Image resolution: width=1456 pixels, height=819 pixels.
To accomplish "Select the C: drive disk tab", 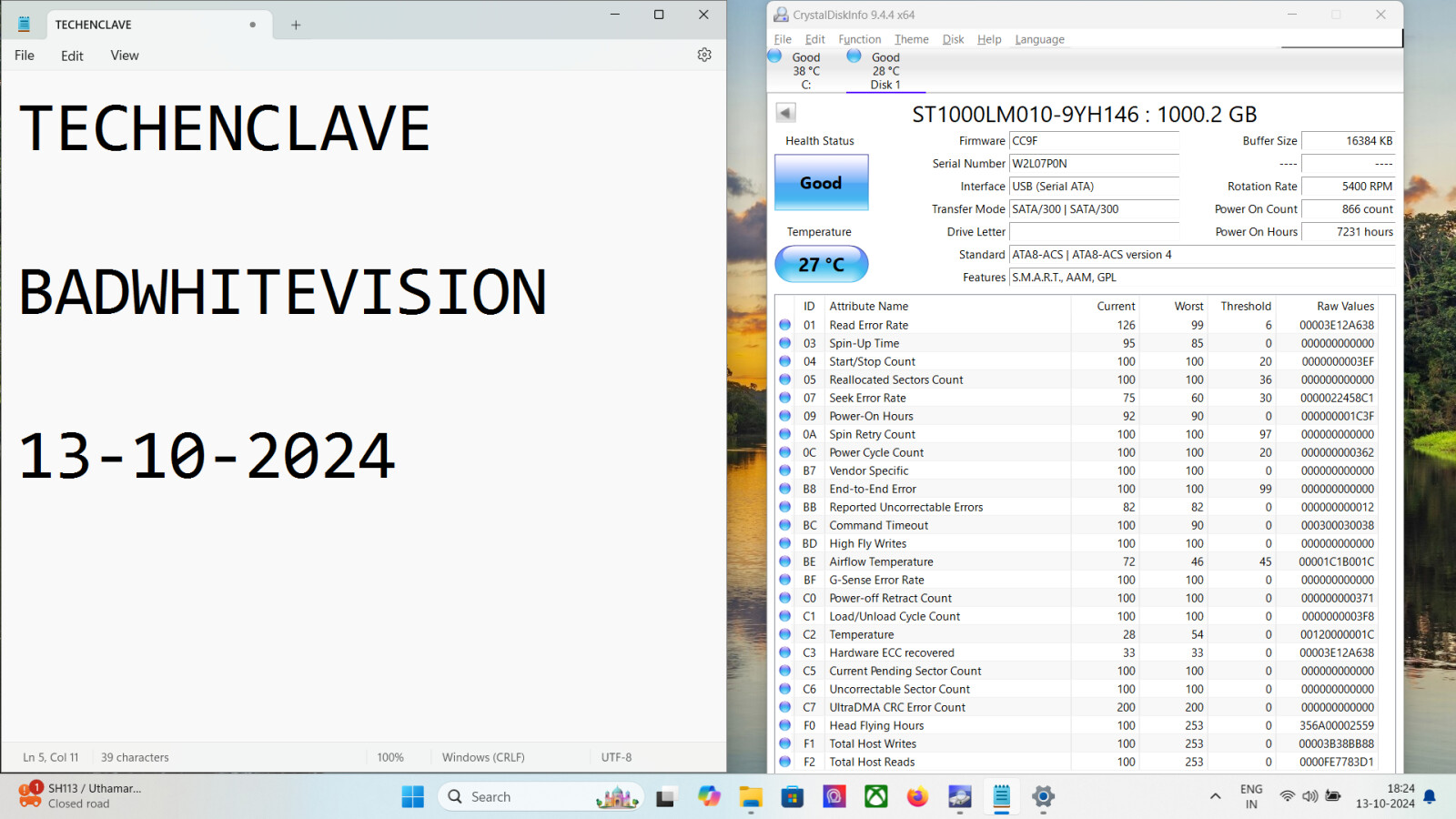I will pyautogui.click(x=804, y=70).
